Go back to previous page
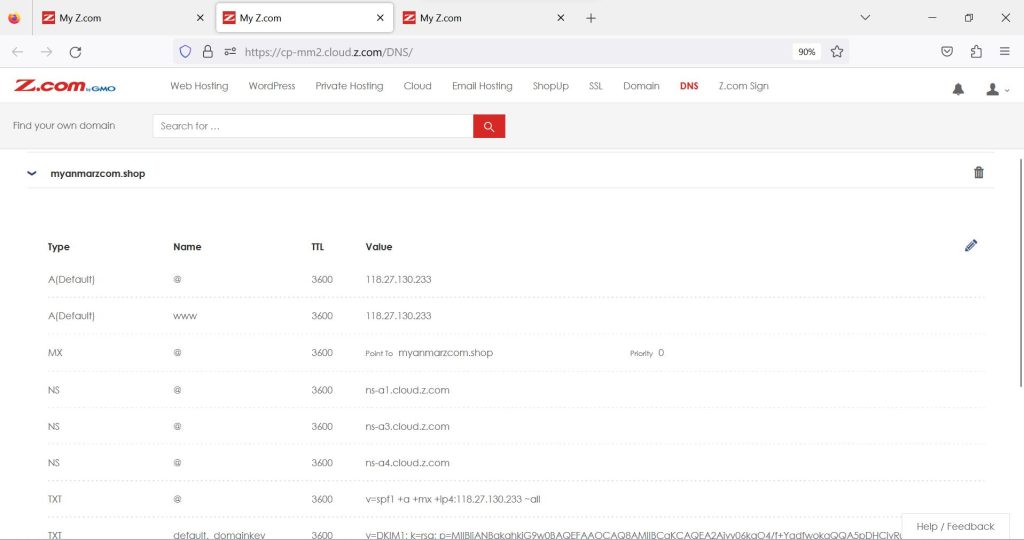 point(18,52)
